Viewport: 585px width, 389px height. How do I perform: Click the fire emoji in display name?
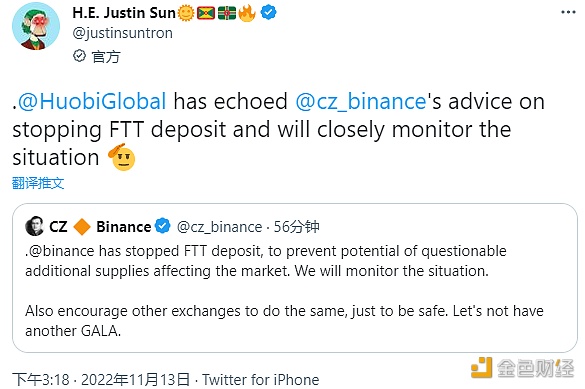(247, 13)
